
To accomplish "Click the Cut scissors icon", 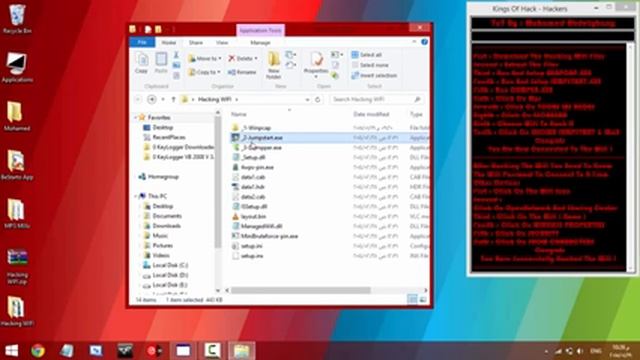I will 176,55.
